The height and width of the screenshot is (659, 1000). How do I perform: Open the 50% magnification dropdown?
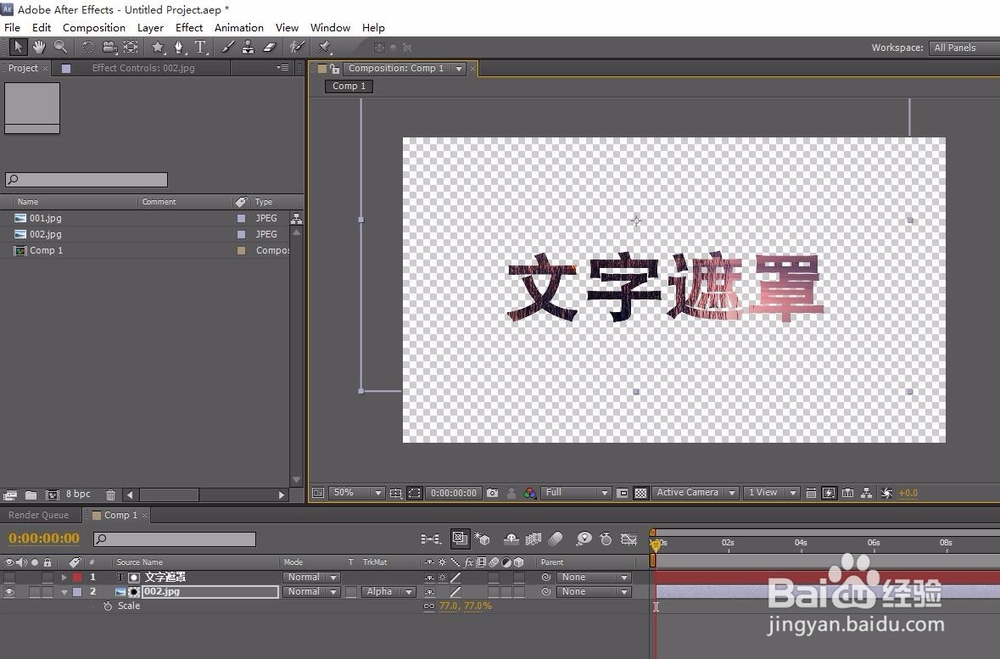tap(357, 493)
